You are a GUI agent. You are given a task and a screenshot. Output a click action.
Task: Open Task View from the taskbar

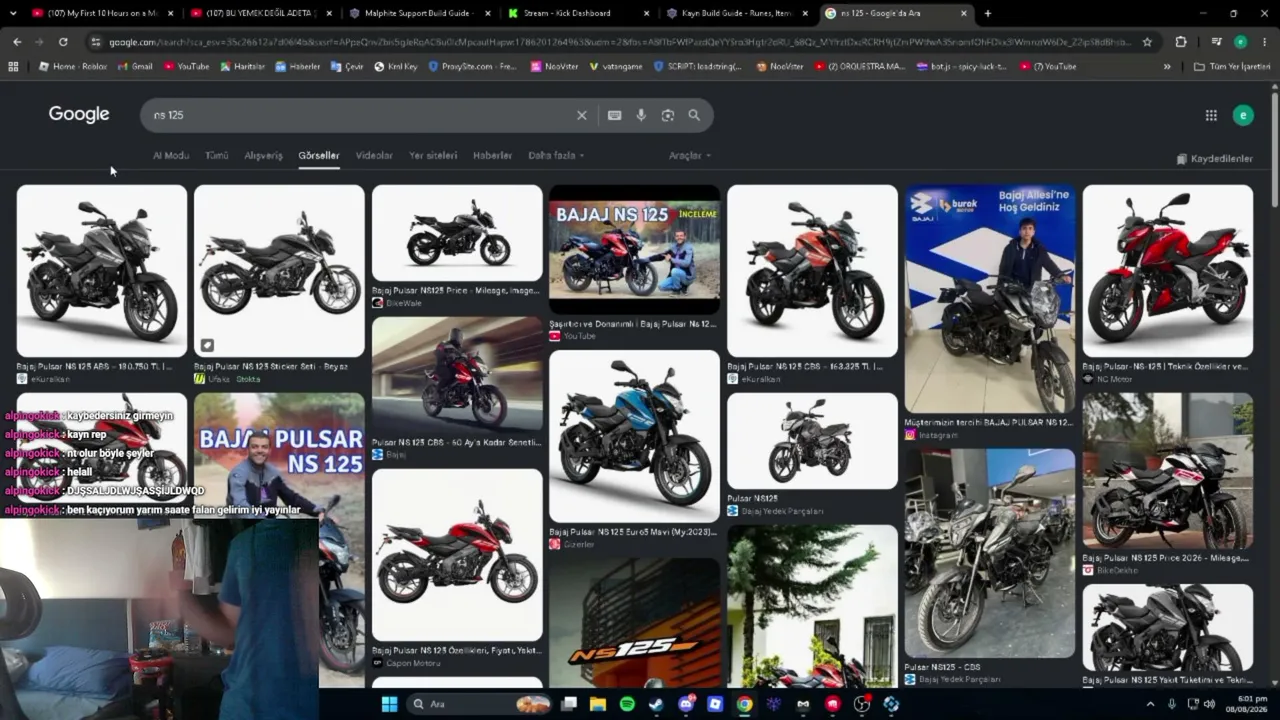point(569,704)
